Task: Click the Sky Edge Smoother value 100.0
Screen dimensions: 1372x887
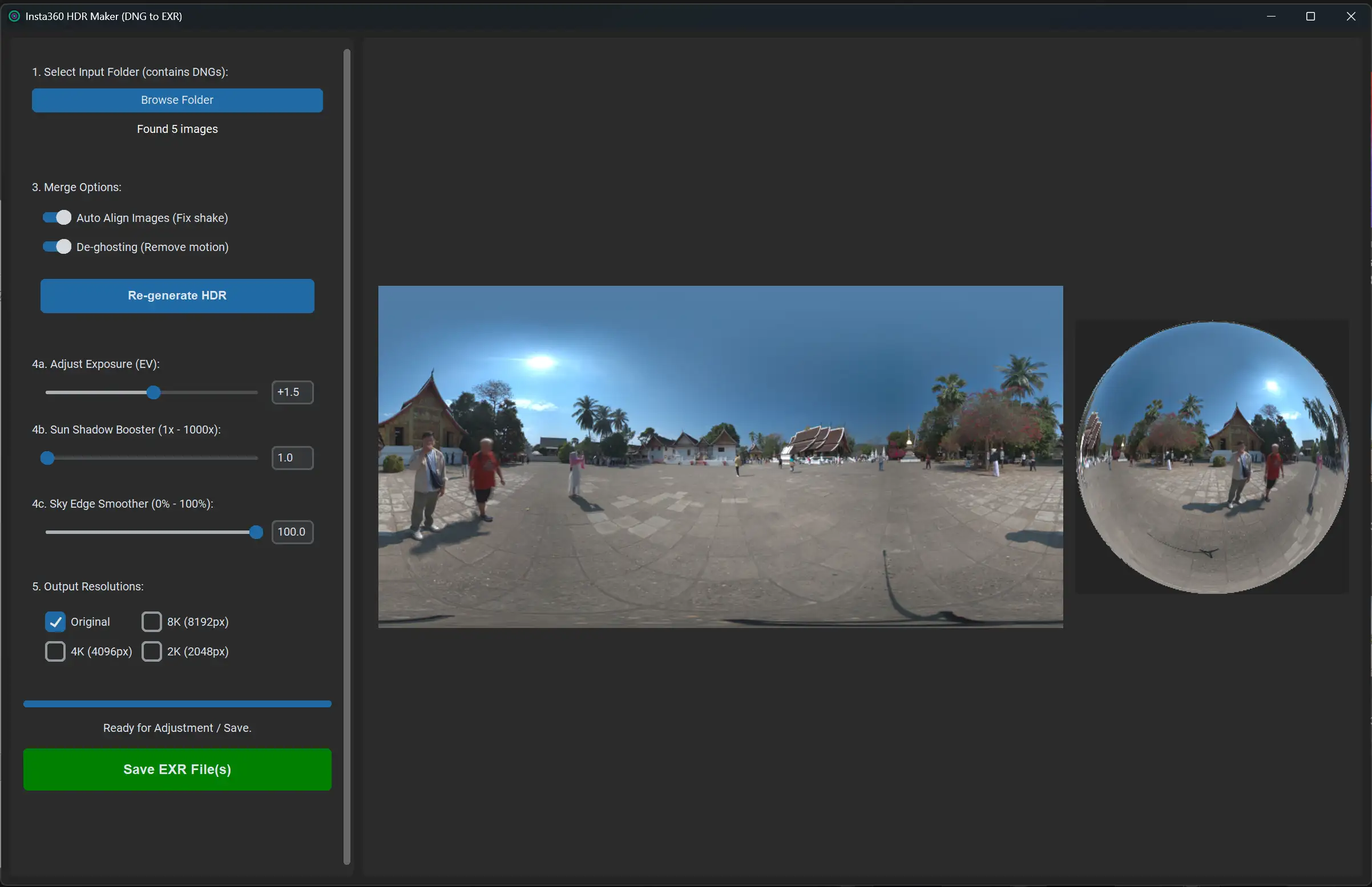Action: [x=292, y=532]
